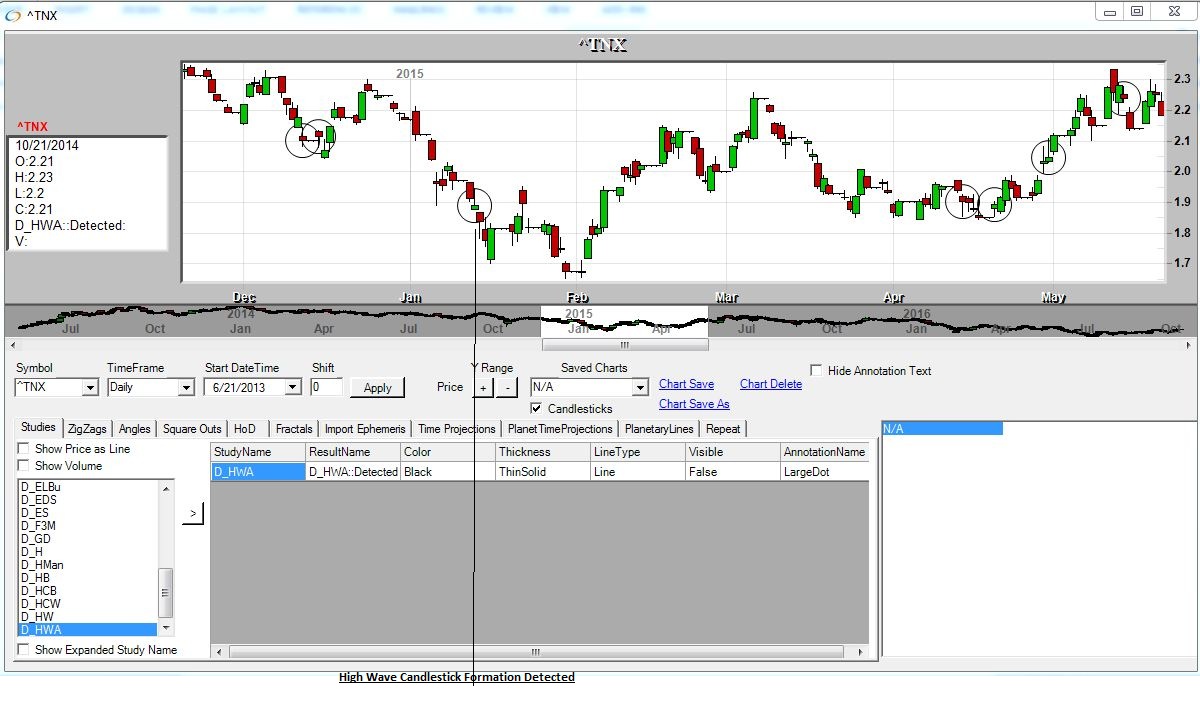Open the Symbol dropdown
Viewport: 1200px width, 702px height.
[x=89, y=388]
